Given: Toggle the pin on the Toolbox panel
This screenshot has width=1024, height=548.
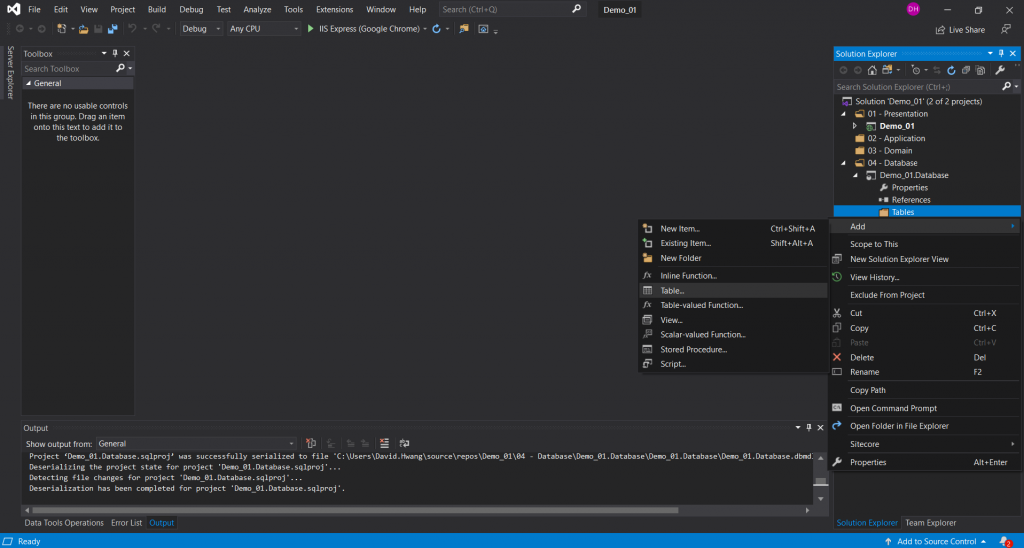Looking at the screenshot, I should [115, 53].
